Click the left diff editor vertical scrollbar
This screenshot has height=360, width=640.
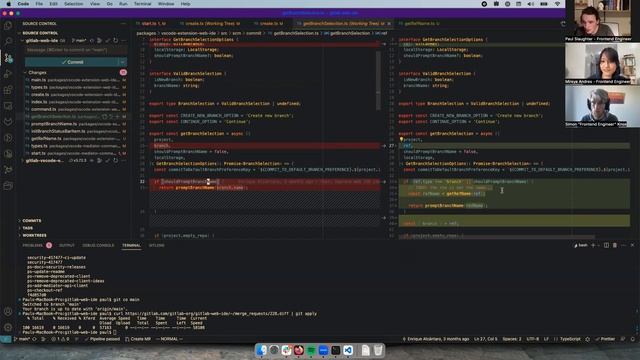click(378, 80)
